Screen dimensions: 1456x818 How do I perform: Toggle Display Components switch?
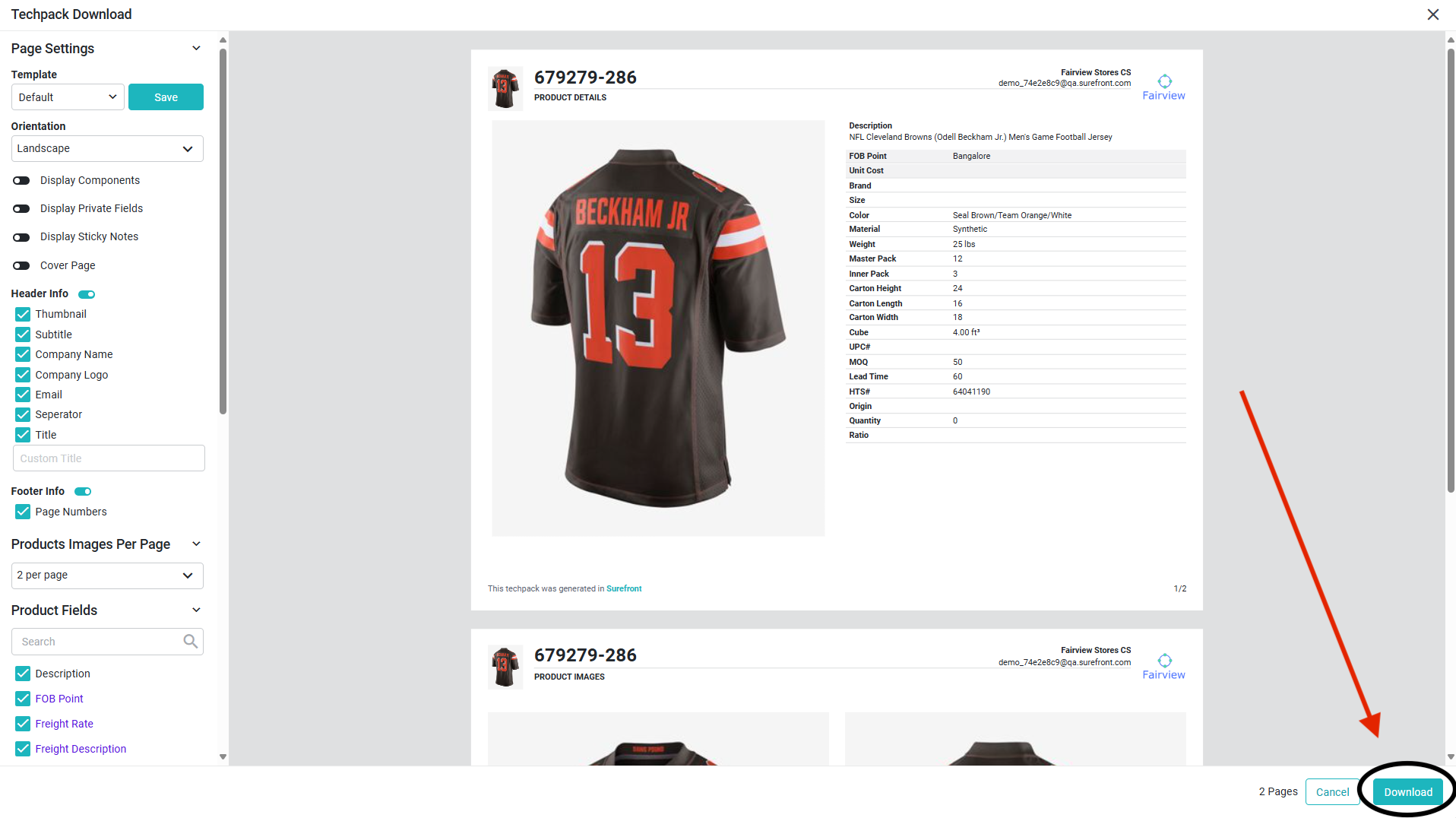21,180
